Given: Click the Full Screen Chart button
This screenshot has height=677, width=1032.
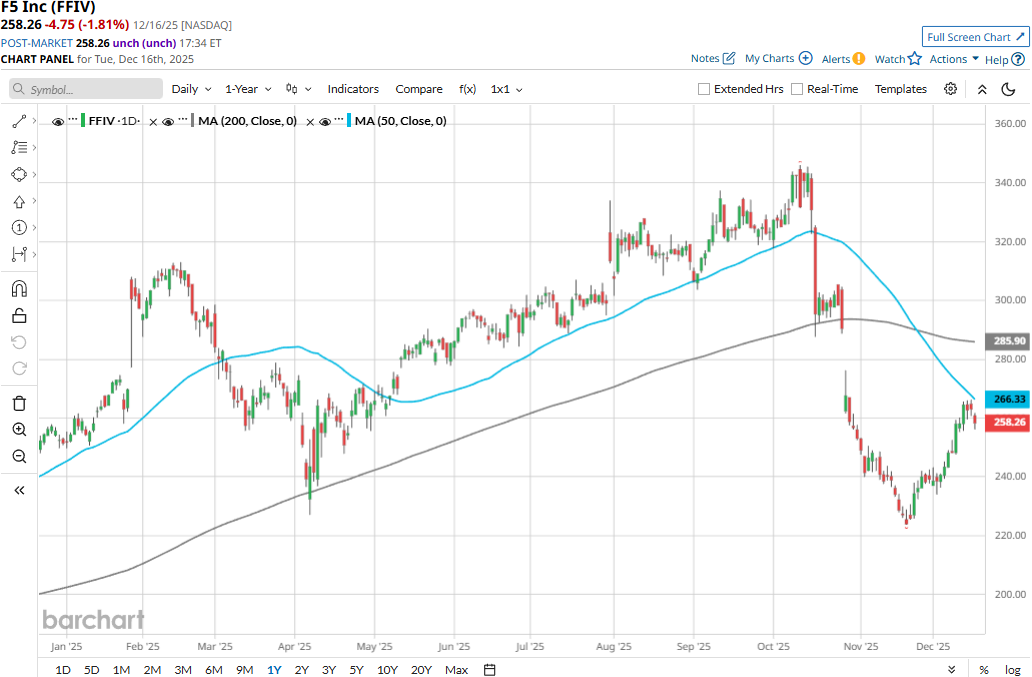Looking at the screenshot, I should point(974,37).
